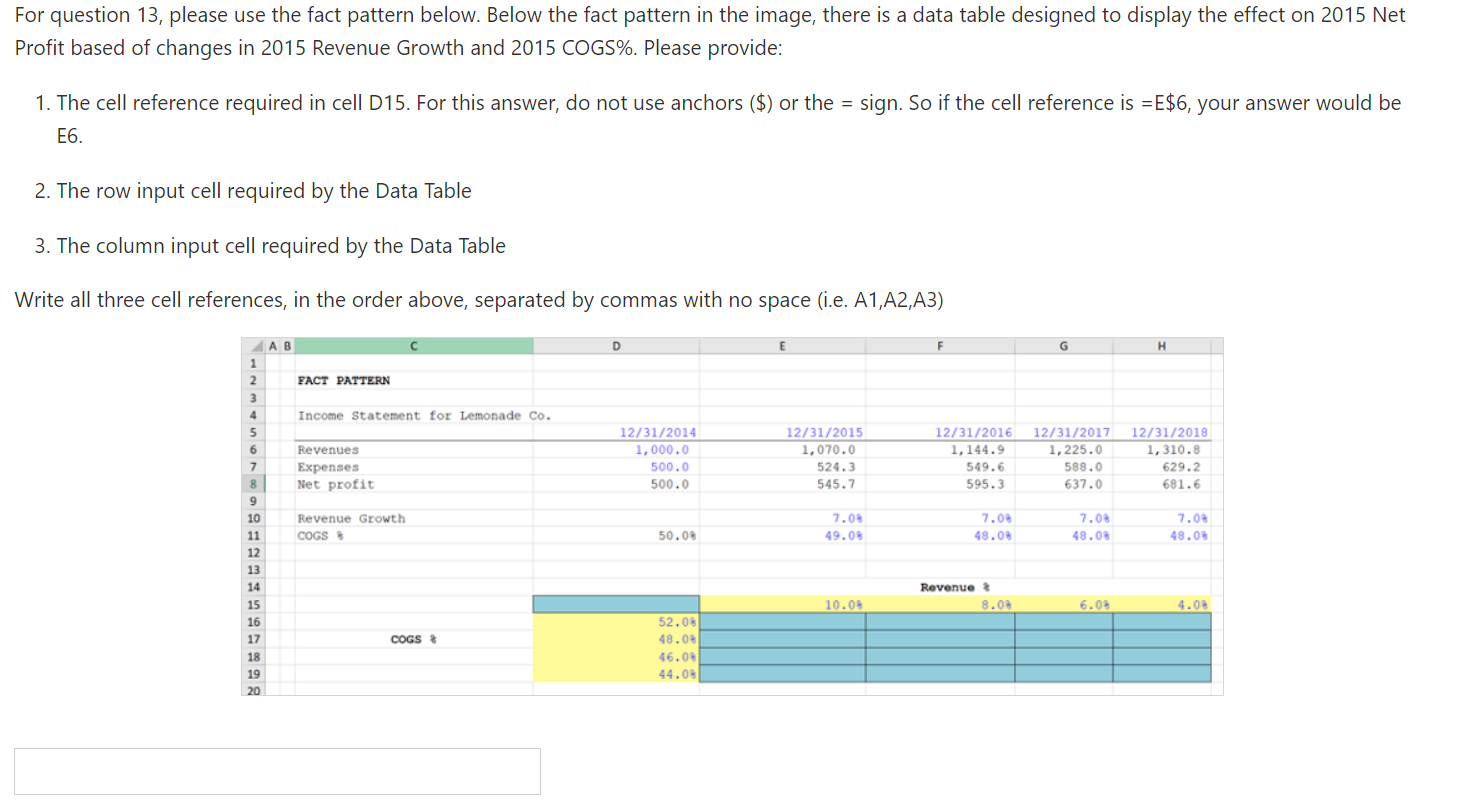Image resolution: width=1477 pixels, height=807 pixels.
Task: Click the 'Net profit' row label
Action: pyautogui.click(x=336, y=484)
